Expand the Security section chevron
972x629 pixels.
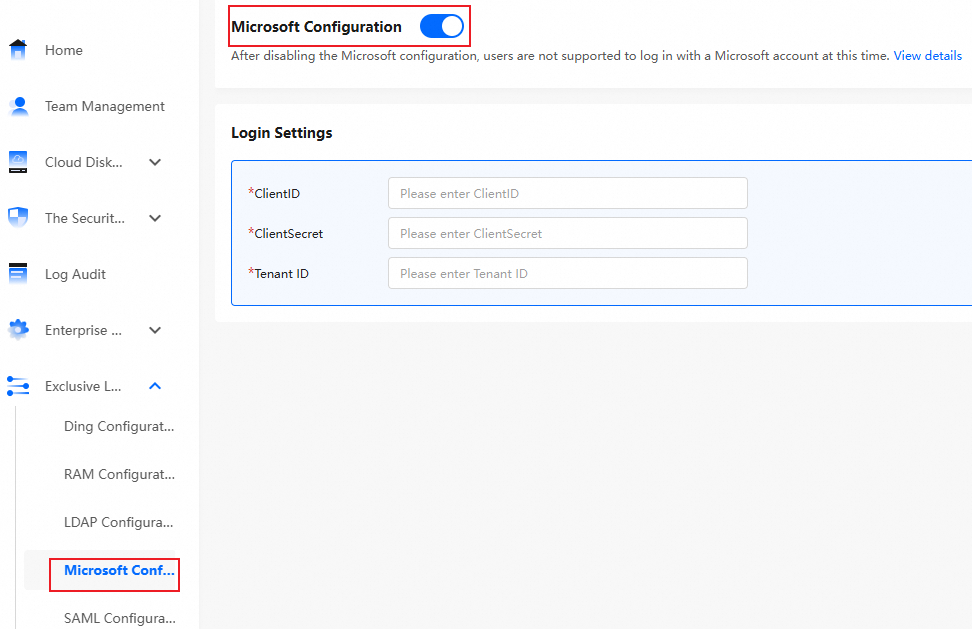(155, 218)
